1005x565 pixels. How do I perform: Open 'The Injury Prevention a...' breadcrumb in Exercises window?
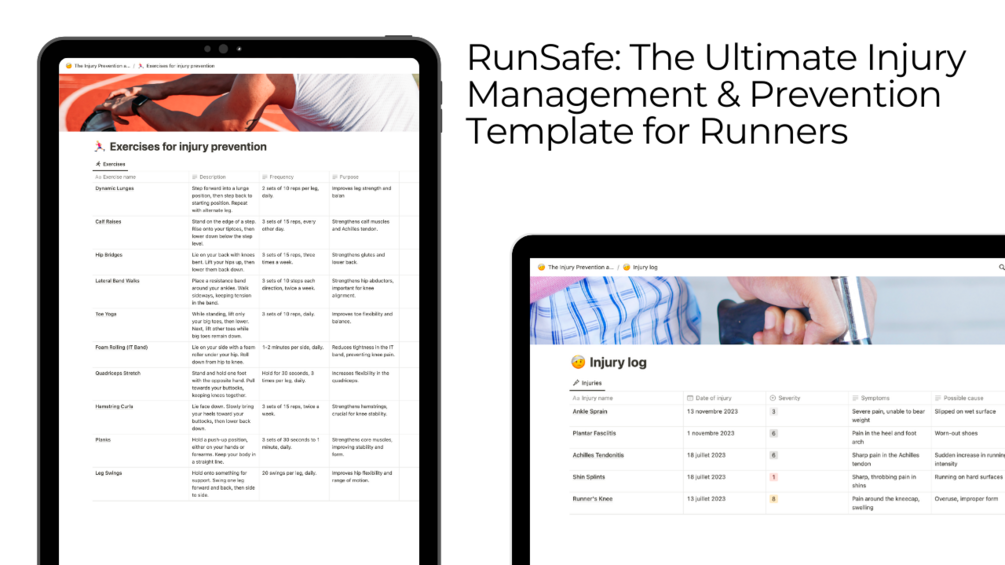click(98, 66)
